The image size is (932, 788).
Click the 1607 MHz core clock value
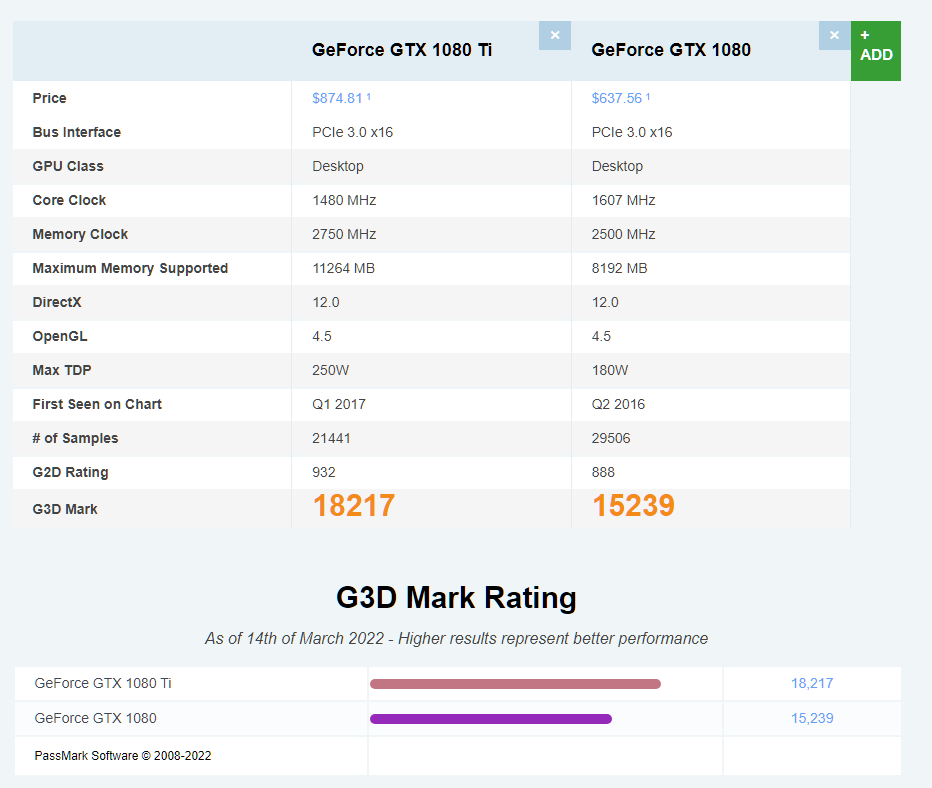[624, 200]
